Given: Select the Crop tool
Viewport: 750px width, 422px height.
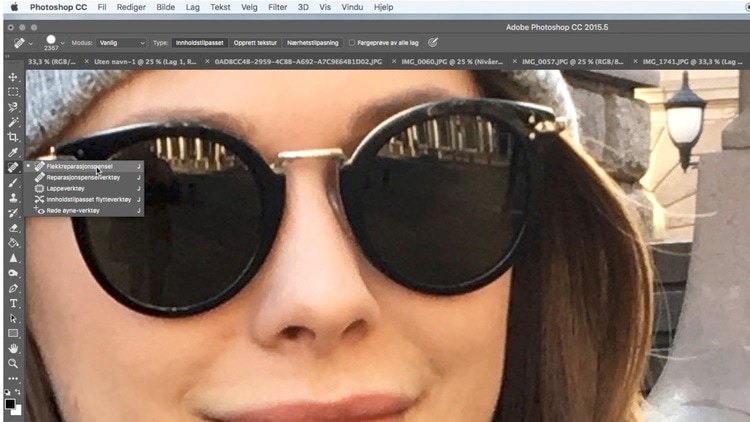Looking at the screenshot, I should tap(13, 137).
